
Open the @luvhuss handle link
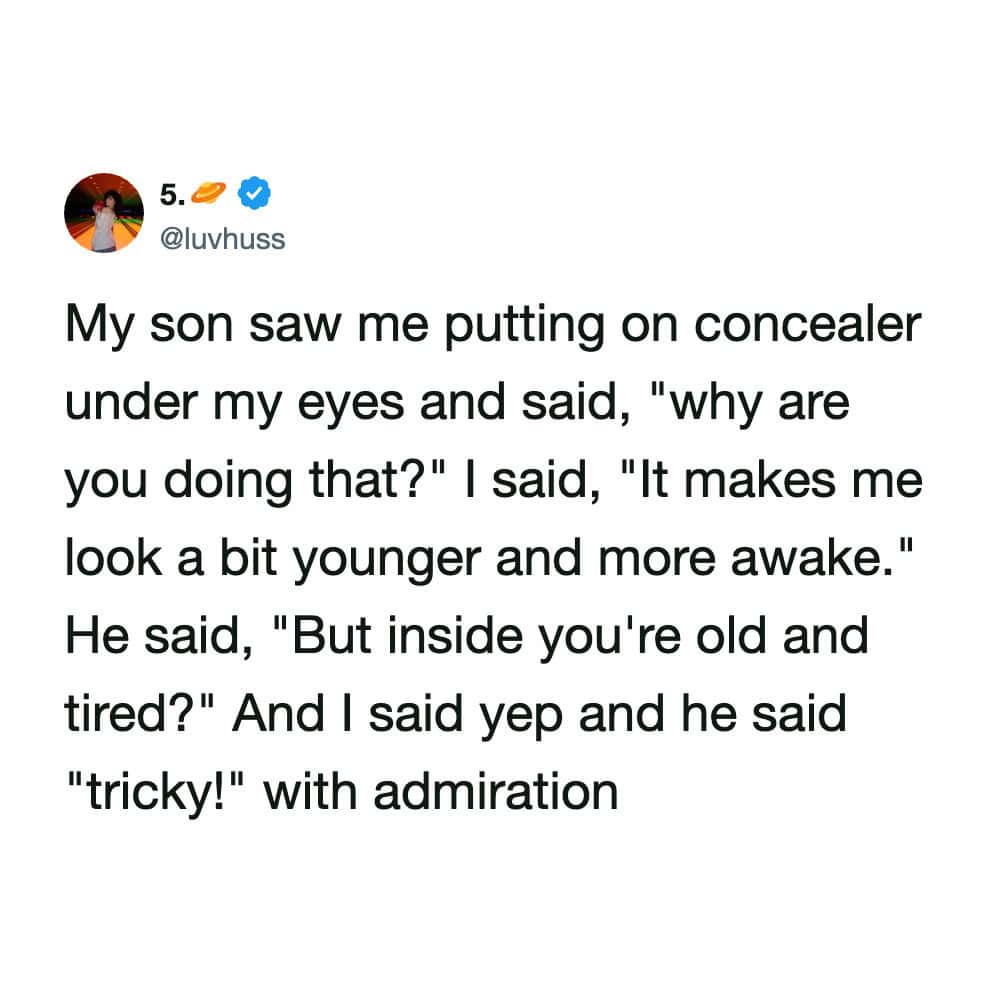[222, 240]
